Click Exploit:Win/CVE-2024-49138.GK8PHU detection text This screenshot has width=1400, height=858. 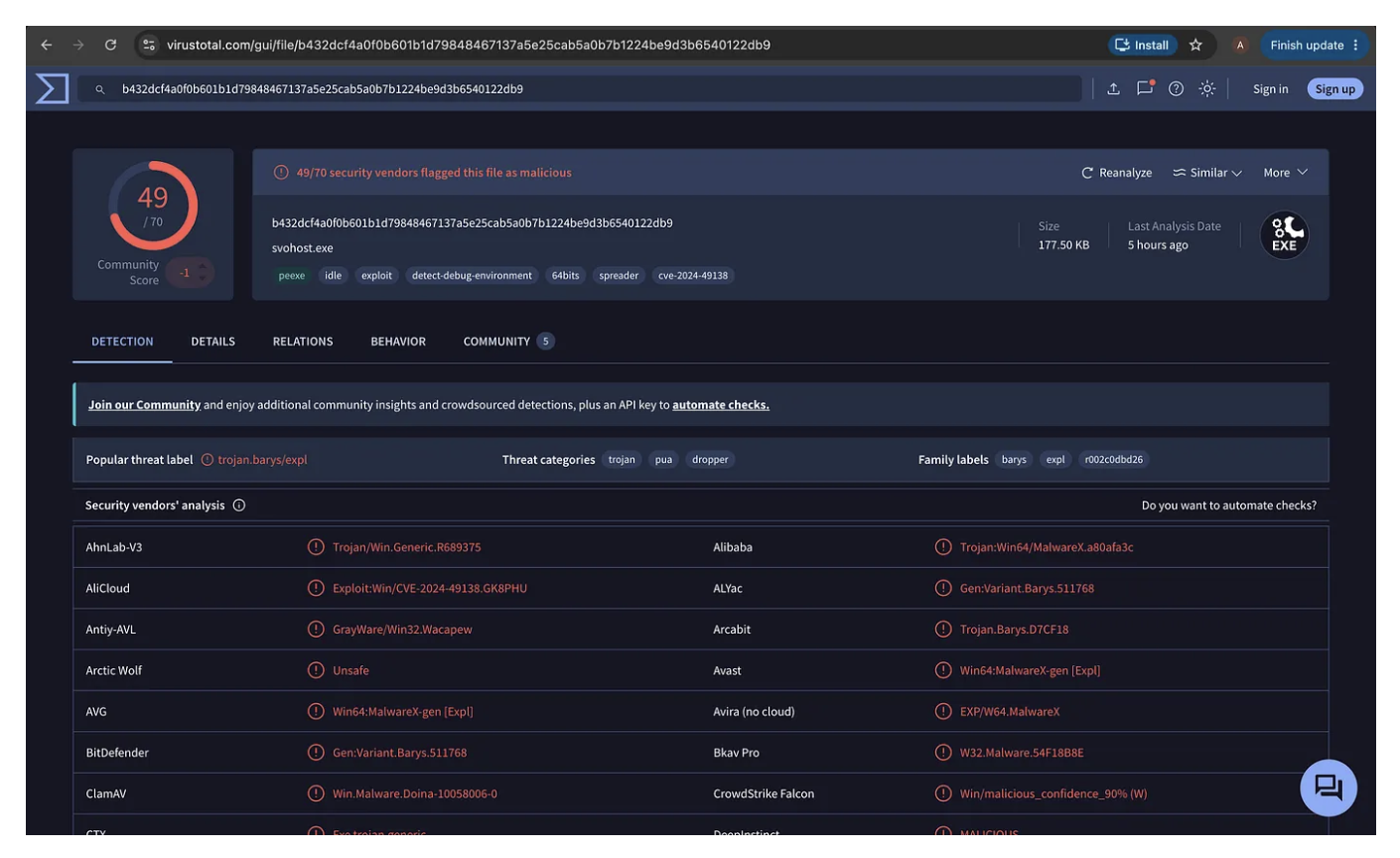pyautogui.click(x=430, y=589)
